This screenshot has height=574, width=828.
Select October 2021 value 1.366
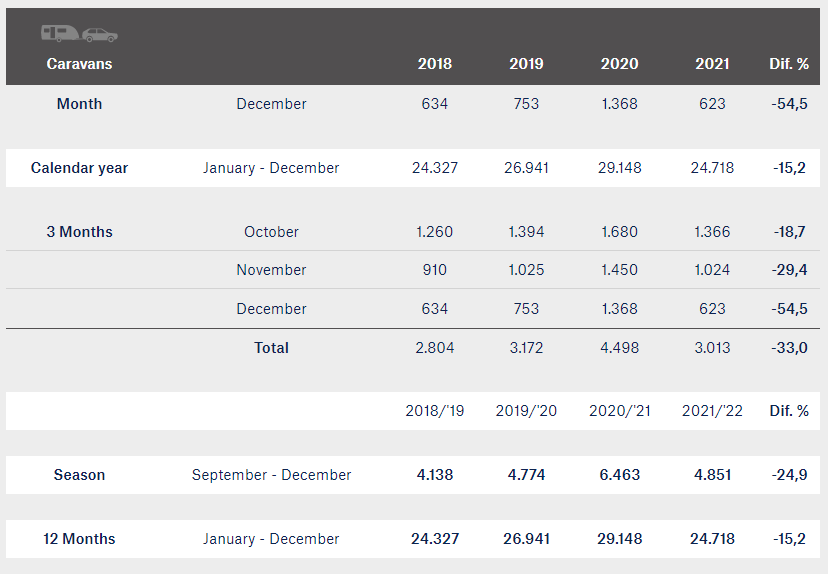tap(712, 232)
